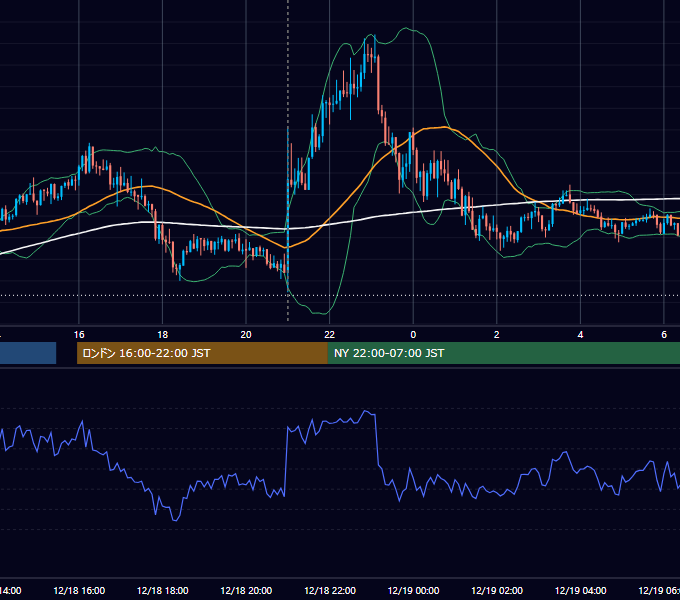Select the blue session band before ロンドン

click(28, 353)
